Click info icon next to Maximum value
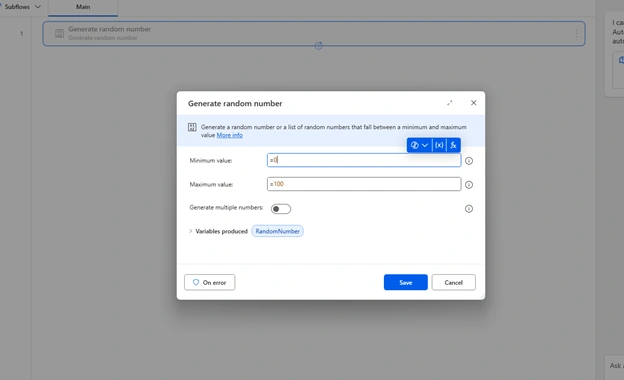Image resolution: width=624 pixels, height=380 pixels. point(469,185)
